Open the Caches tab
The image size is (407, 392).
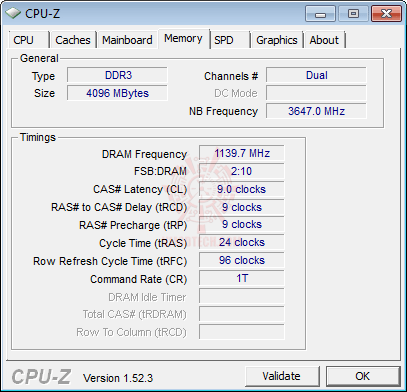73,40
